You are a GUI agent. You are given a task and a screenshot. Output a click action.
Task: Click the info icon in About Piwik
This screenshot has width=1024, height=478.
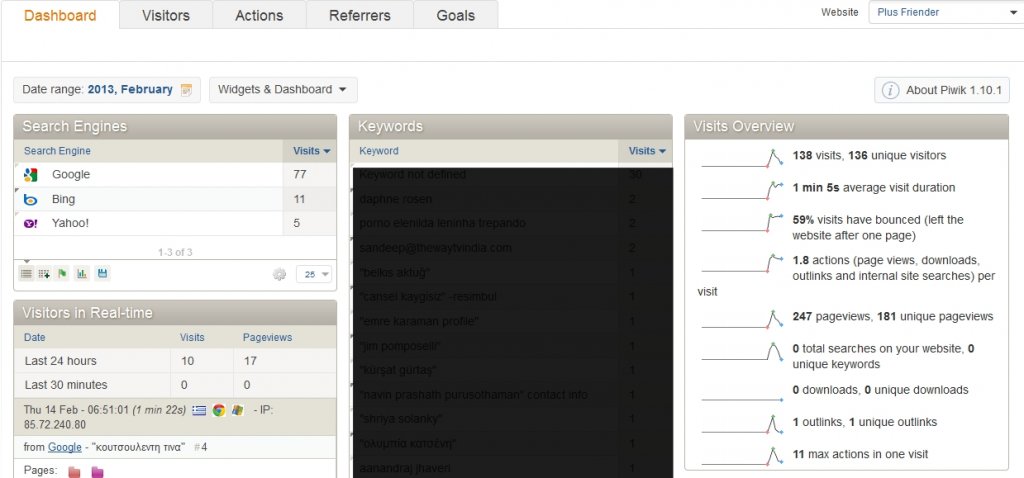[890, 90]
